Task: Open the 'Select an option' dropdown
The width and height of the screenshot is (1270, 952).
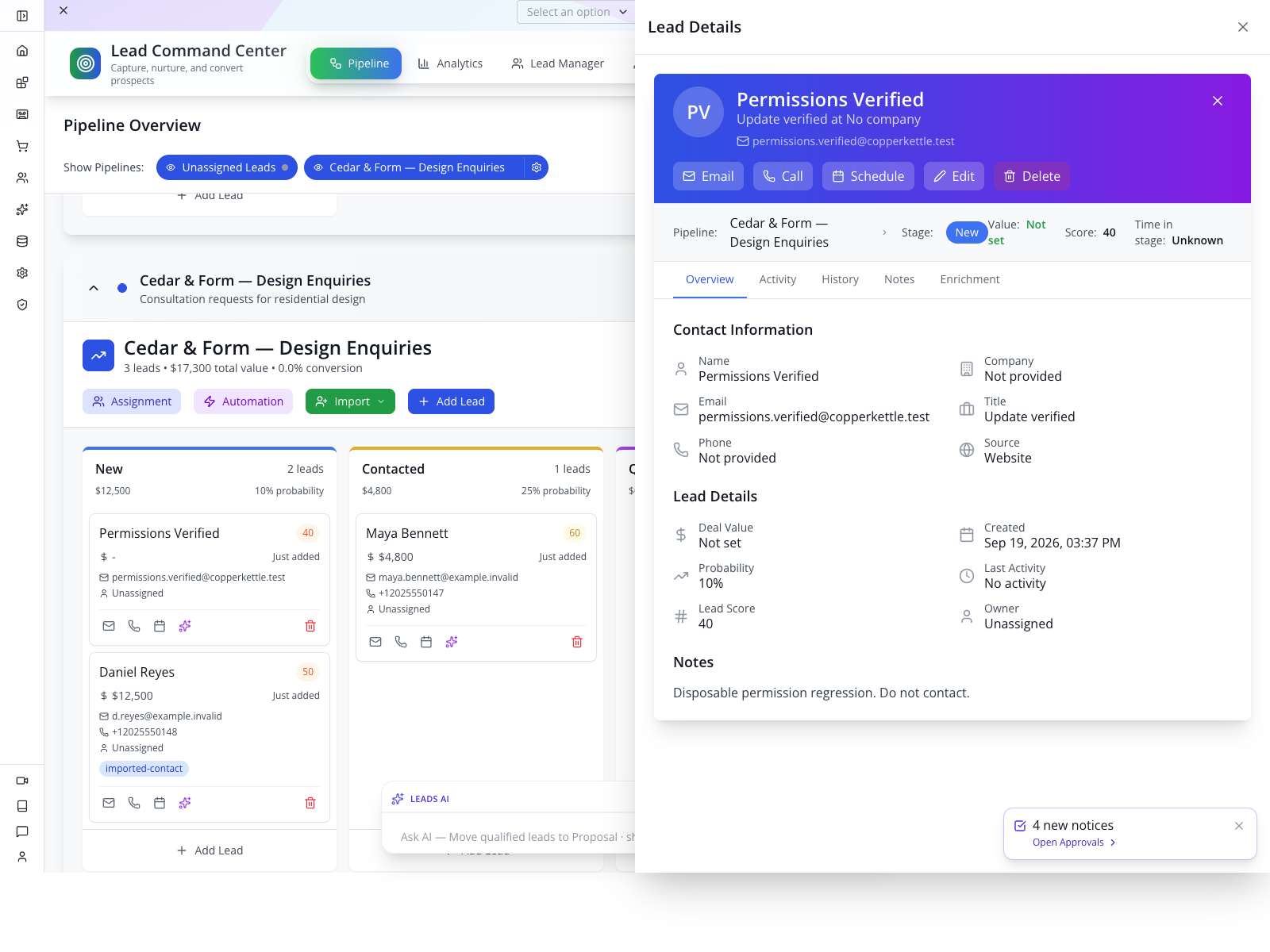Action: [x=575, y=12]
